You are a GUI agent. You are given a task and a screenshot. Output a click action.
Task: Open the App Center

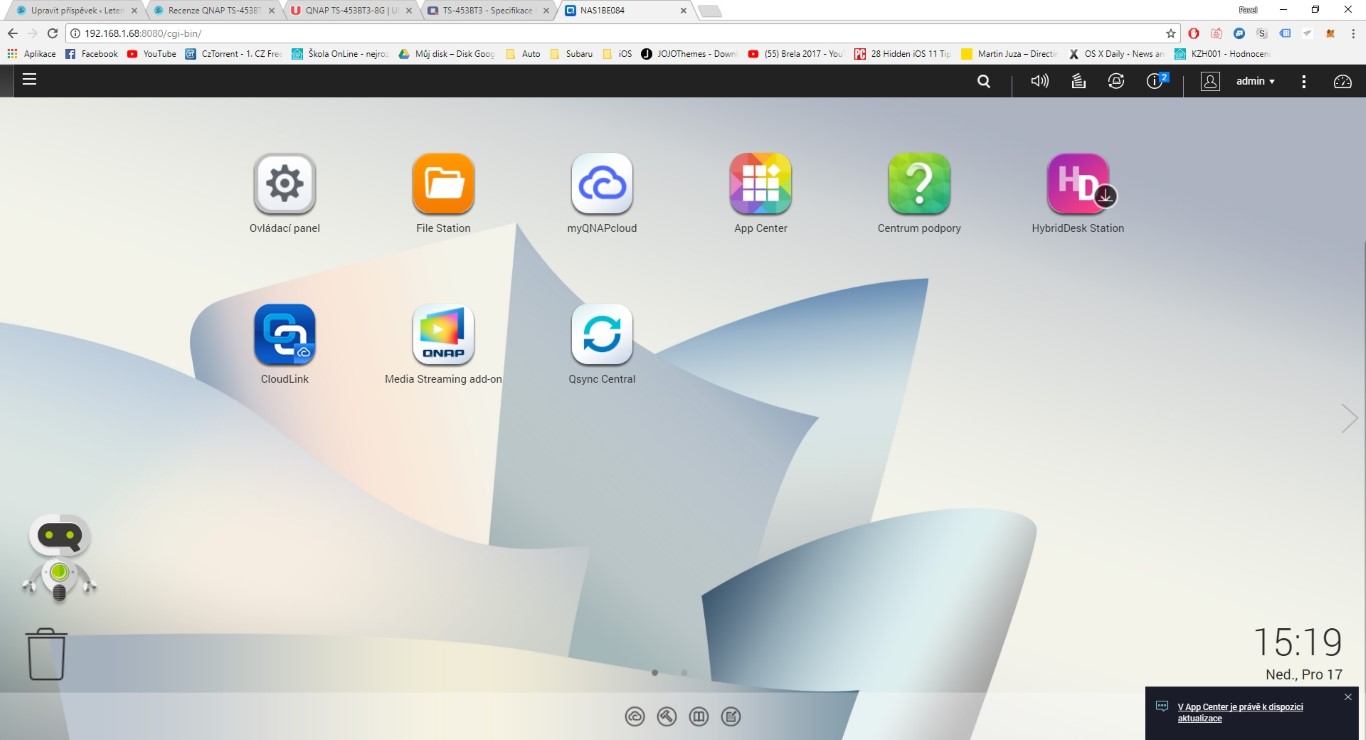click(760, 184)
